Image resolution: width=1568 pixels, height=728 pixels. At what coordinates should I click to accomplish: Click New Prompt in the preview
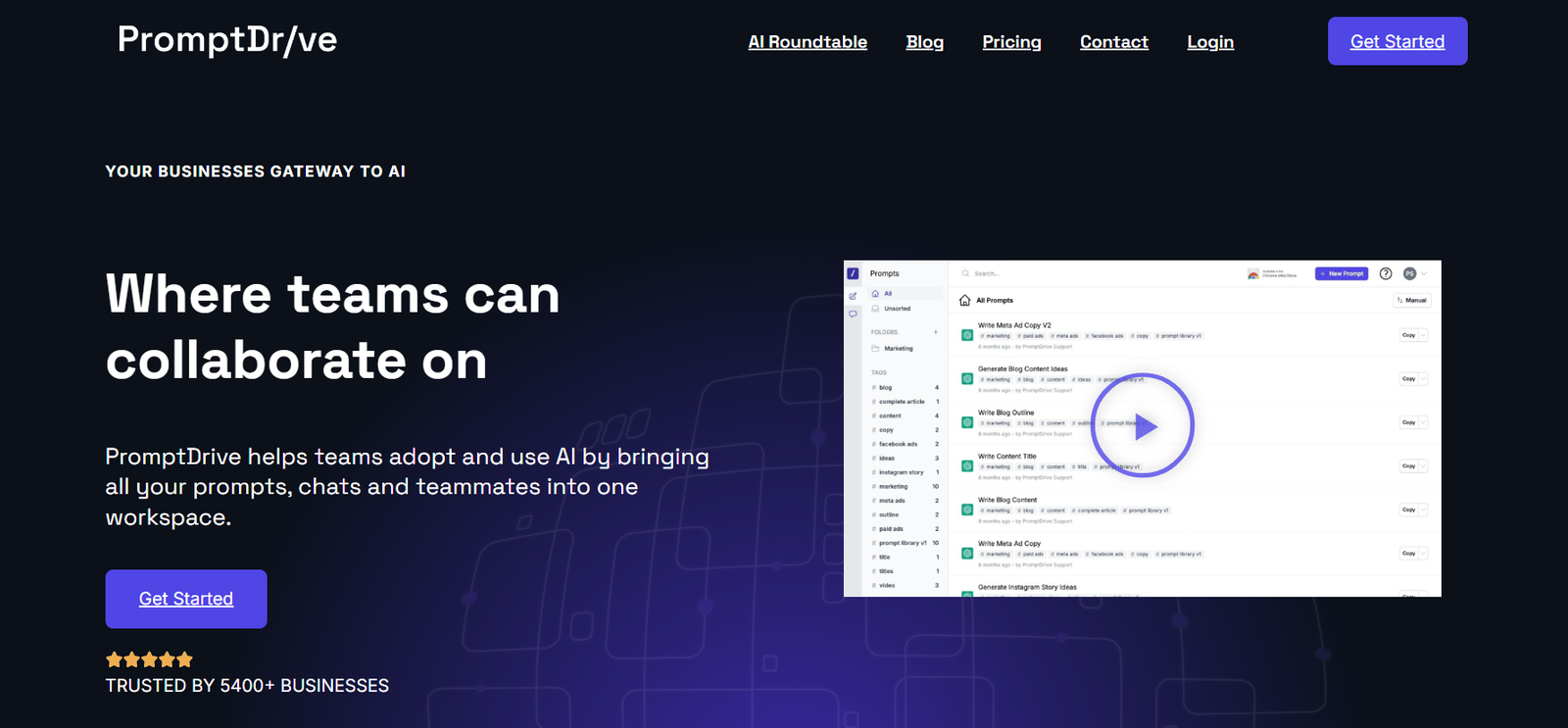pos(1342,273)
